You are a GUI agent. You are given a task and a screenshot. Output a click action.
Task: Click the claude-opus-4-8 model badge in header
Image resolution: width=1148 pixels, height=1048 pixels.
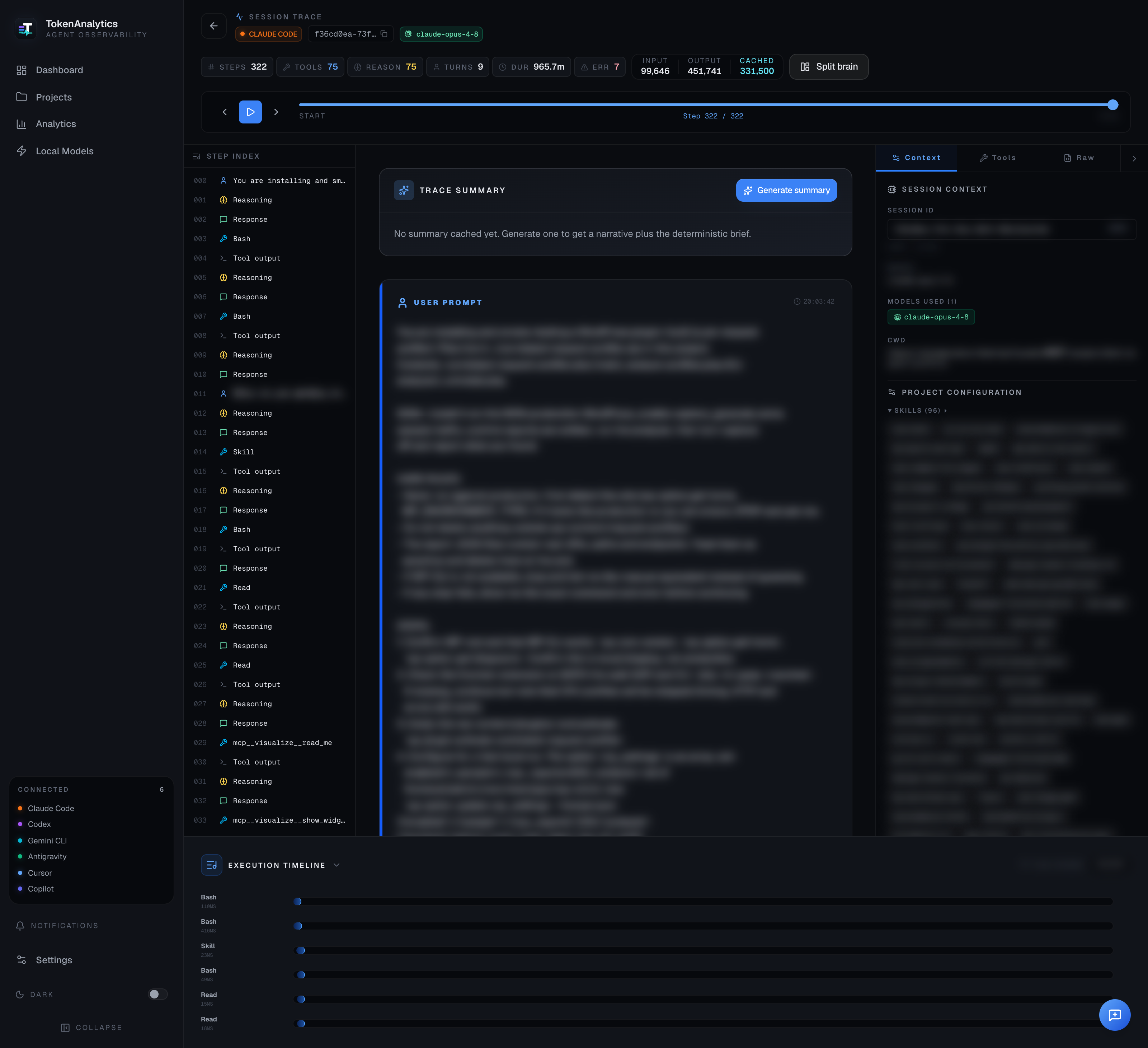pos(441,34)
